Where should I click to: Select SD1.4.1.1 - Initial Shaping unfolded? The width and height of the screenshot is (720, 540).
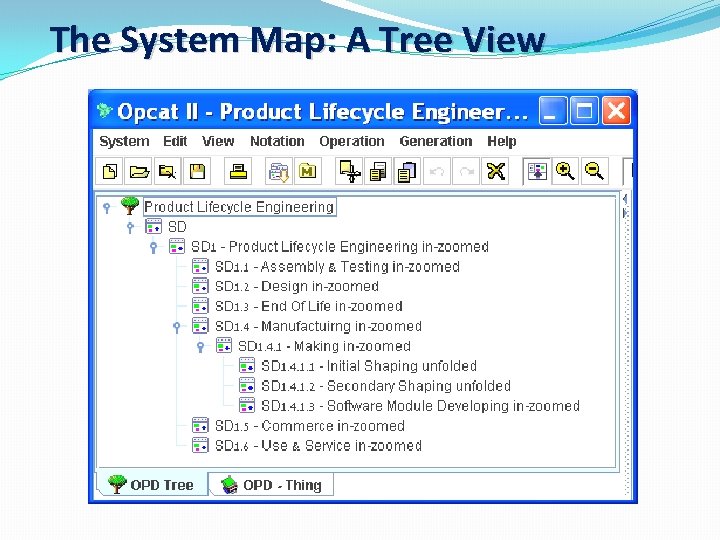369,366
